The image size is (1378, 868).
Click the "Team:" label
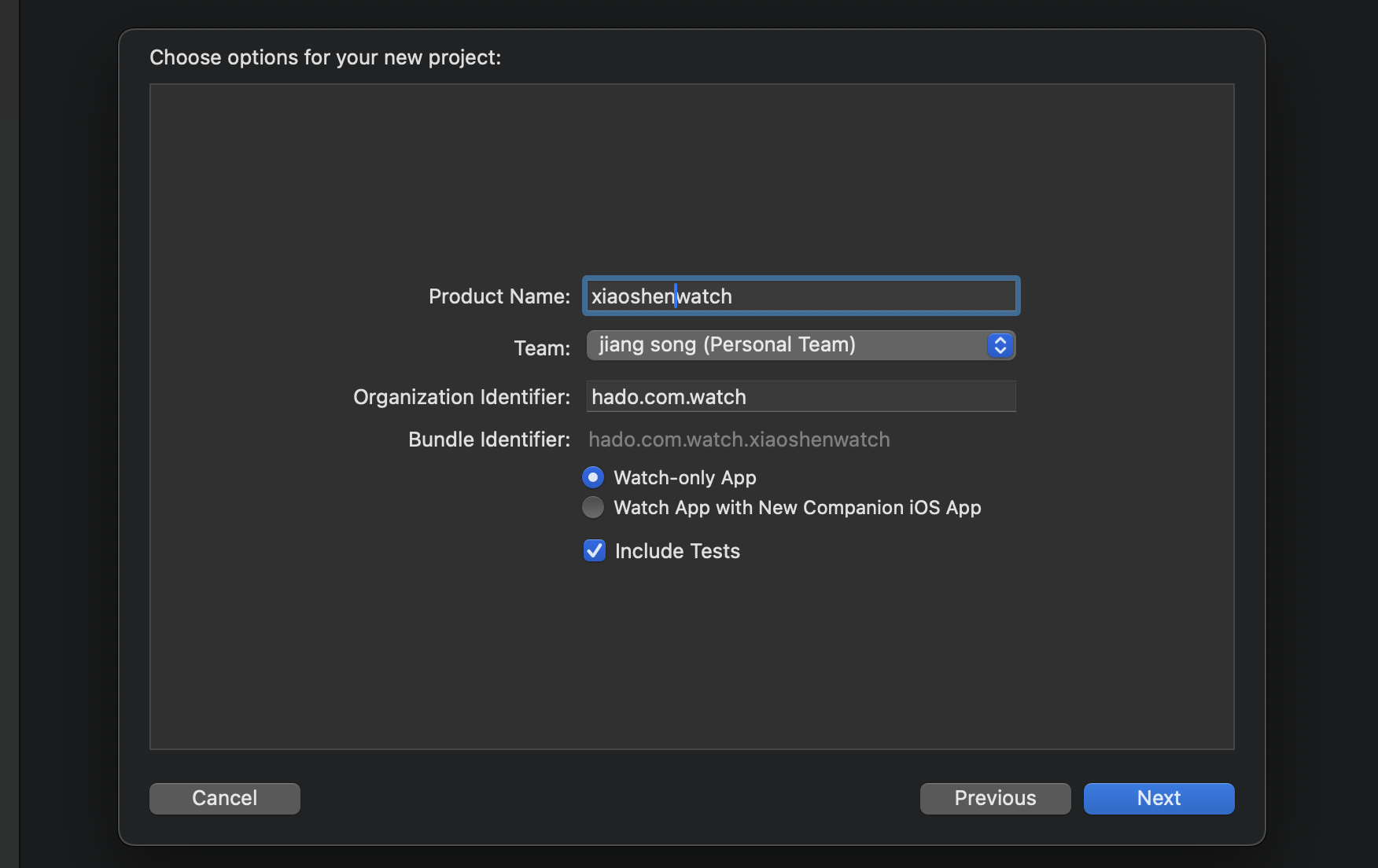[x=541, y=348]
